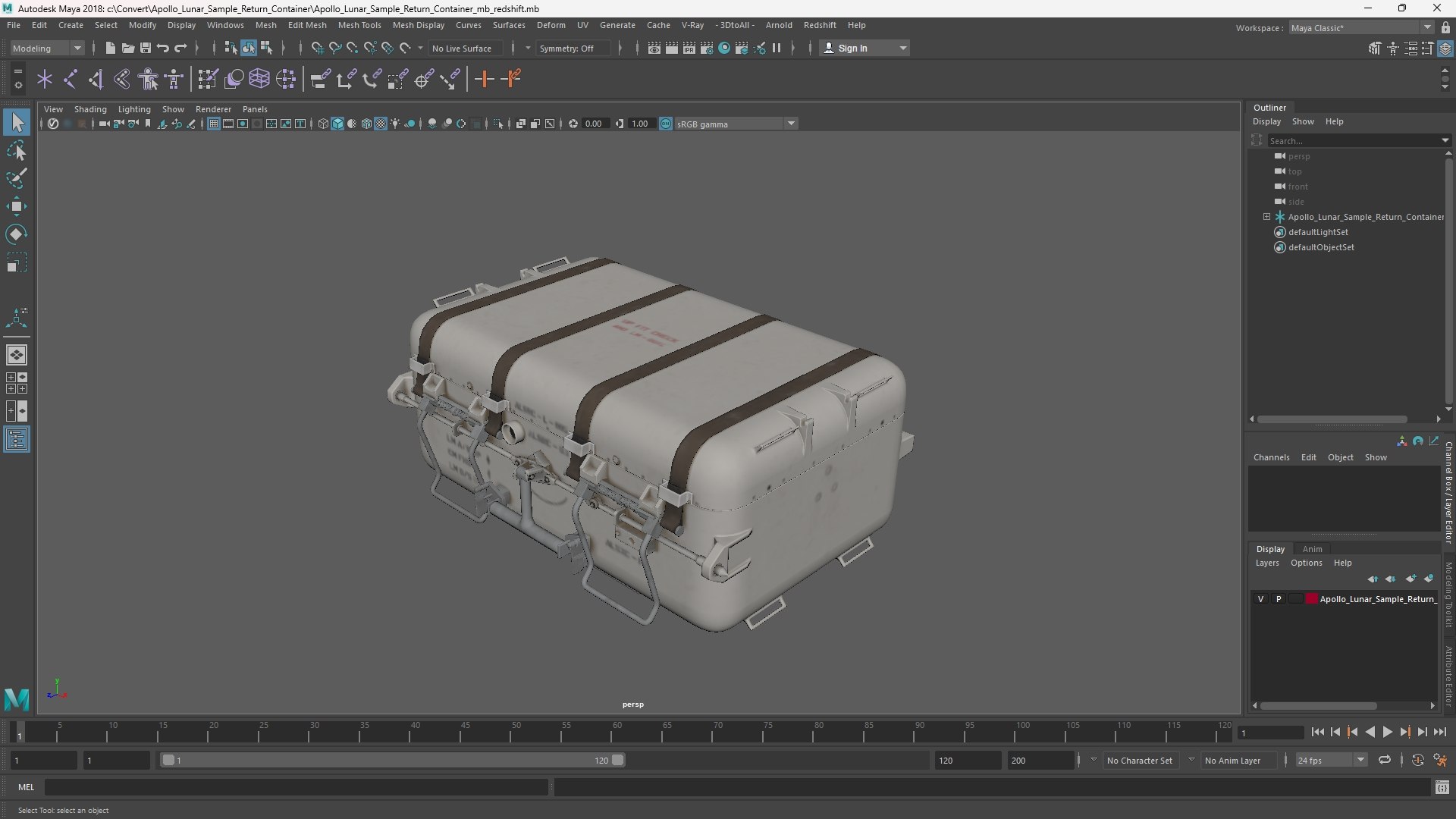Click the Redo arrow icon
This screenshot has height=819, width=1456.
coord(180,48)
